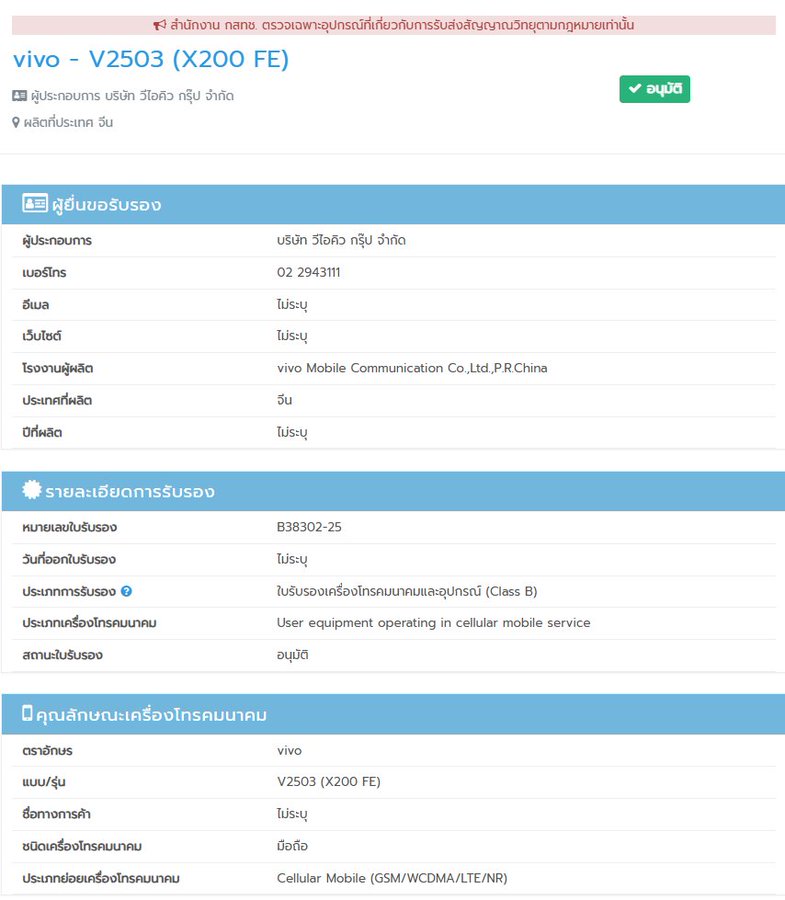Click the ID card icon in ผู้ยื่นขอรับรอง header
785x900 pixels.
click(34, 204)
